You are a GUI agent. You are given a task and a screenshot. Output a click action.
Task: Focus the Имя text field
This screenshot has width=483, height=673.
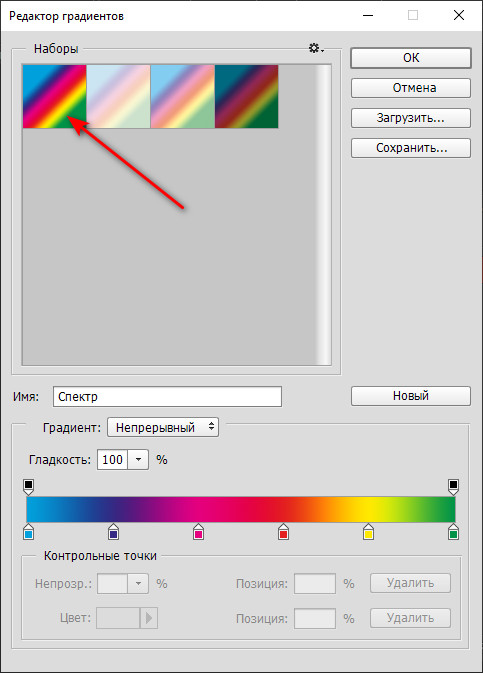167,397
